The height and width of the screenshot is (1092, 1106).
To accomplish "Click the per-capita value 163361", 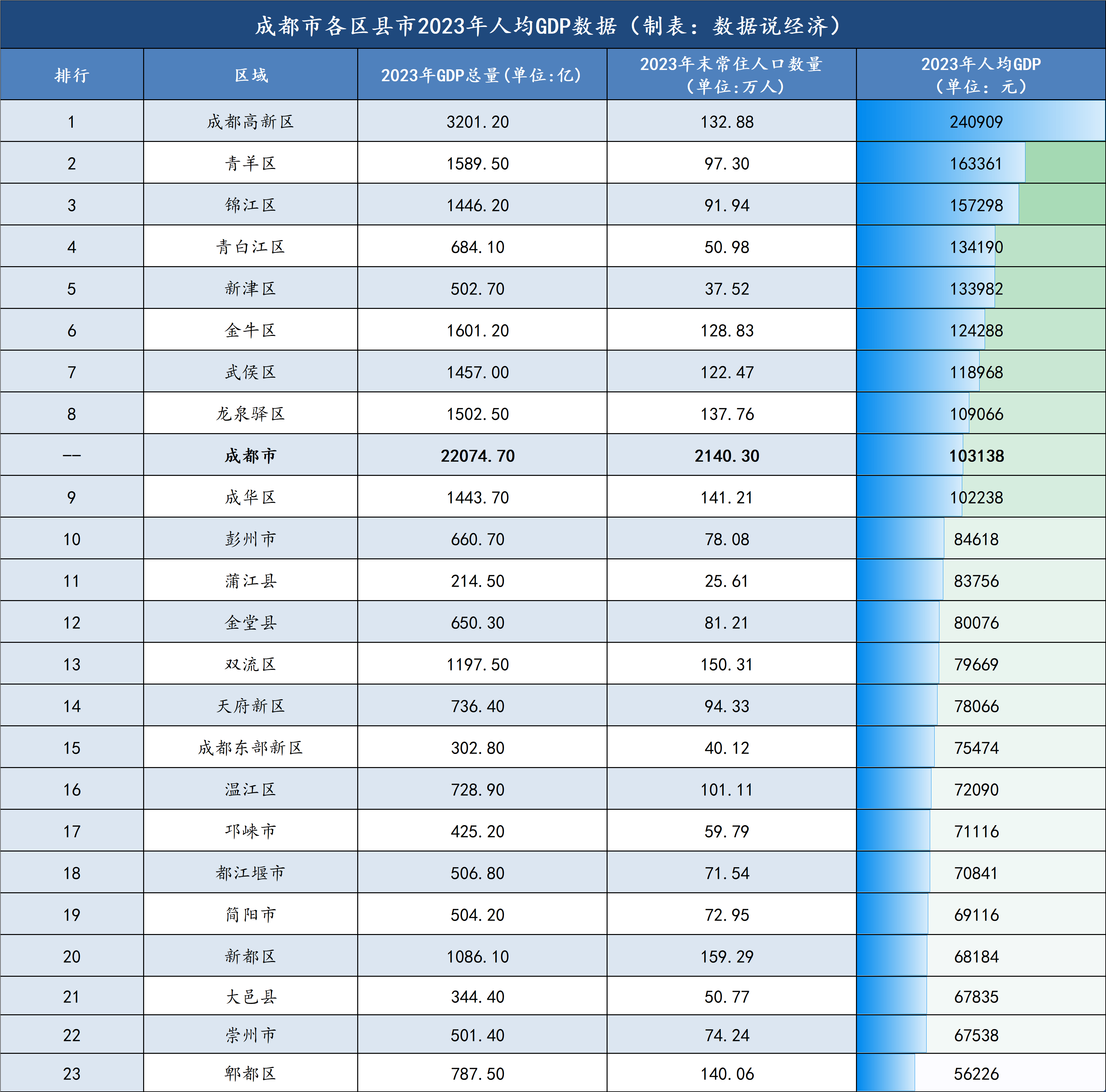I will [x=976, y=164].
